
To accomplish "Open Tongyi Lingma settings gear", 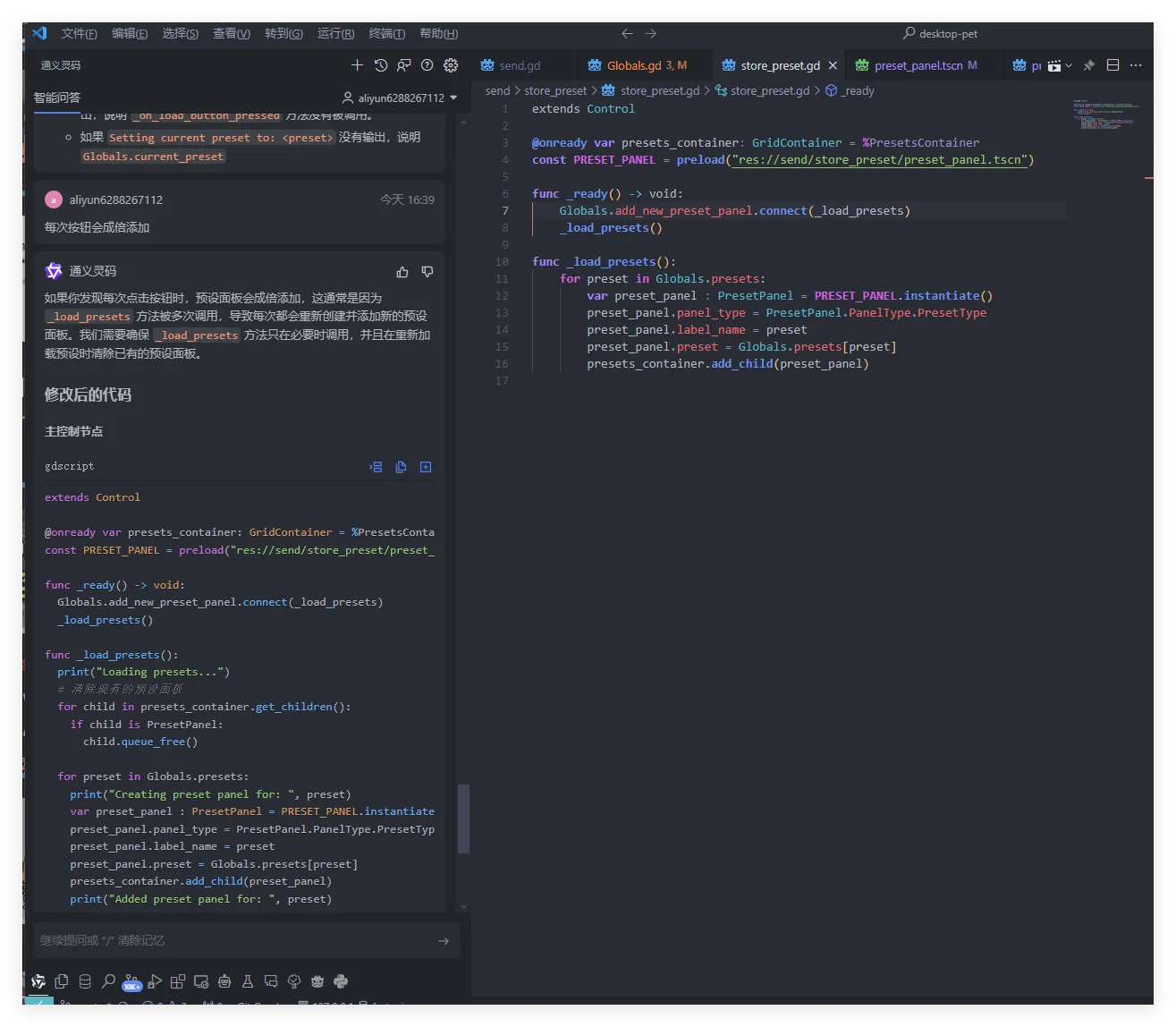I will point(451,65).
